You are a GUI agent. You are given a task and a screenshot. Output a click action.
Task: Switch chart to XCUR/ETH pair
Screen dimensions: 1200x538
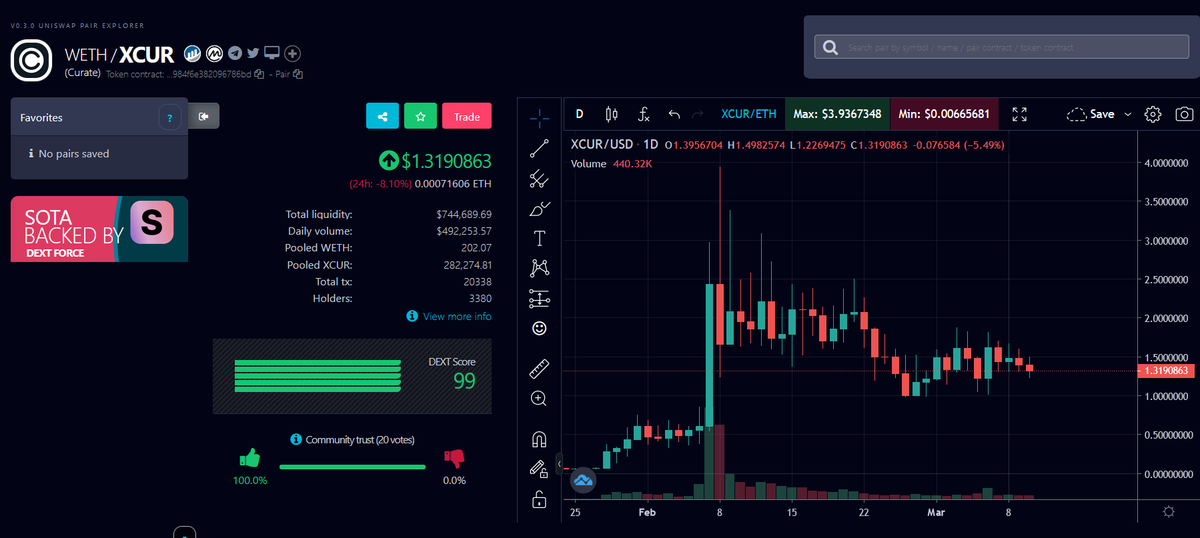(x=749, y=114)
